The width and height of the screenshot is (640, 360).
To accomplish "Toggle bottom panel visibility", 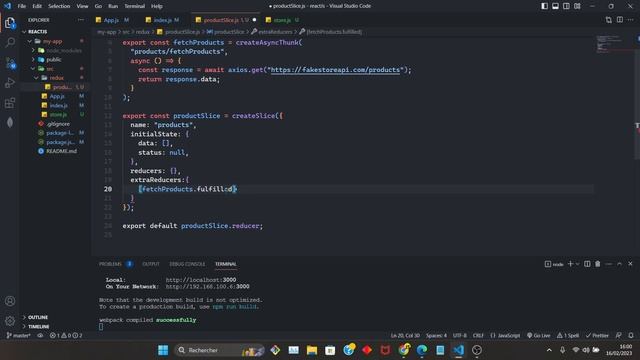I will coord(556,6).
